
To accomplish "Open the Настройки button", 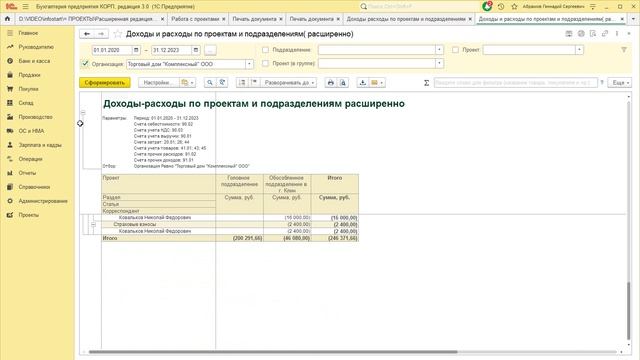I will 159,83.
